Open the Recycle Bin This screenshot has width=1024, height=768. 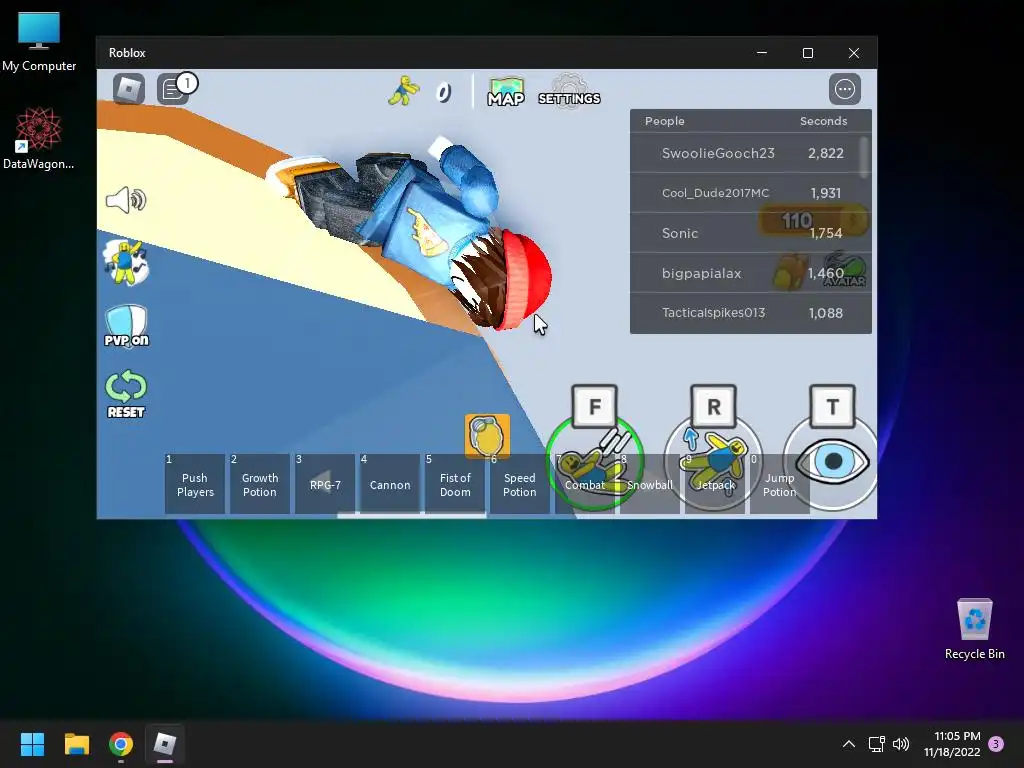[x=974, y=629]
